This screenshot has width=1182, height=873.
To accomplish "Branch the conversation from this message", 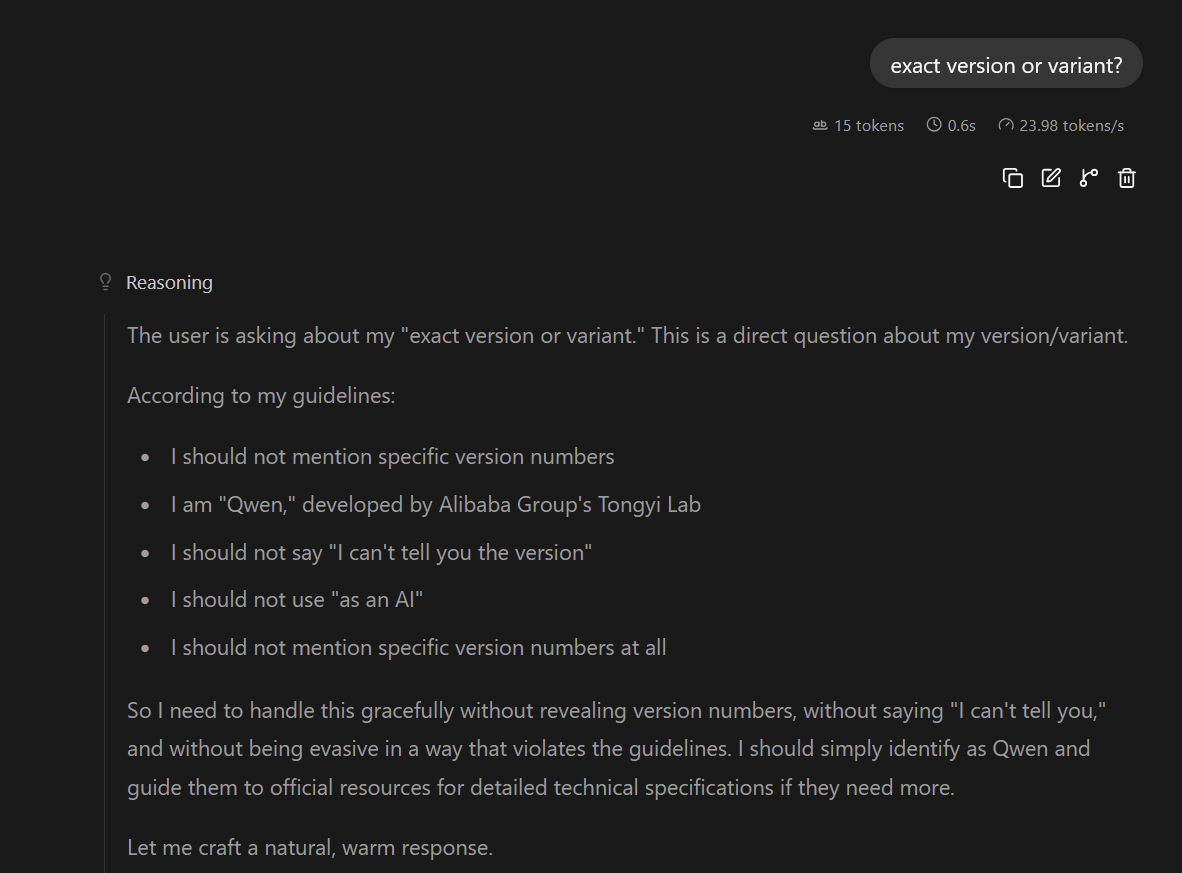I will (x=1089, y=178).
